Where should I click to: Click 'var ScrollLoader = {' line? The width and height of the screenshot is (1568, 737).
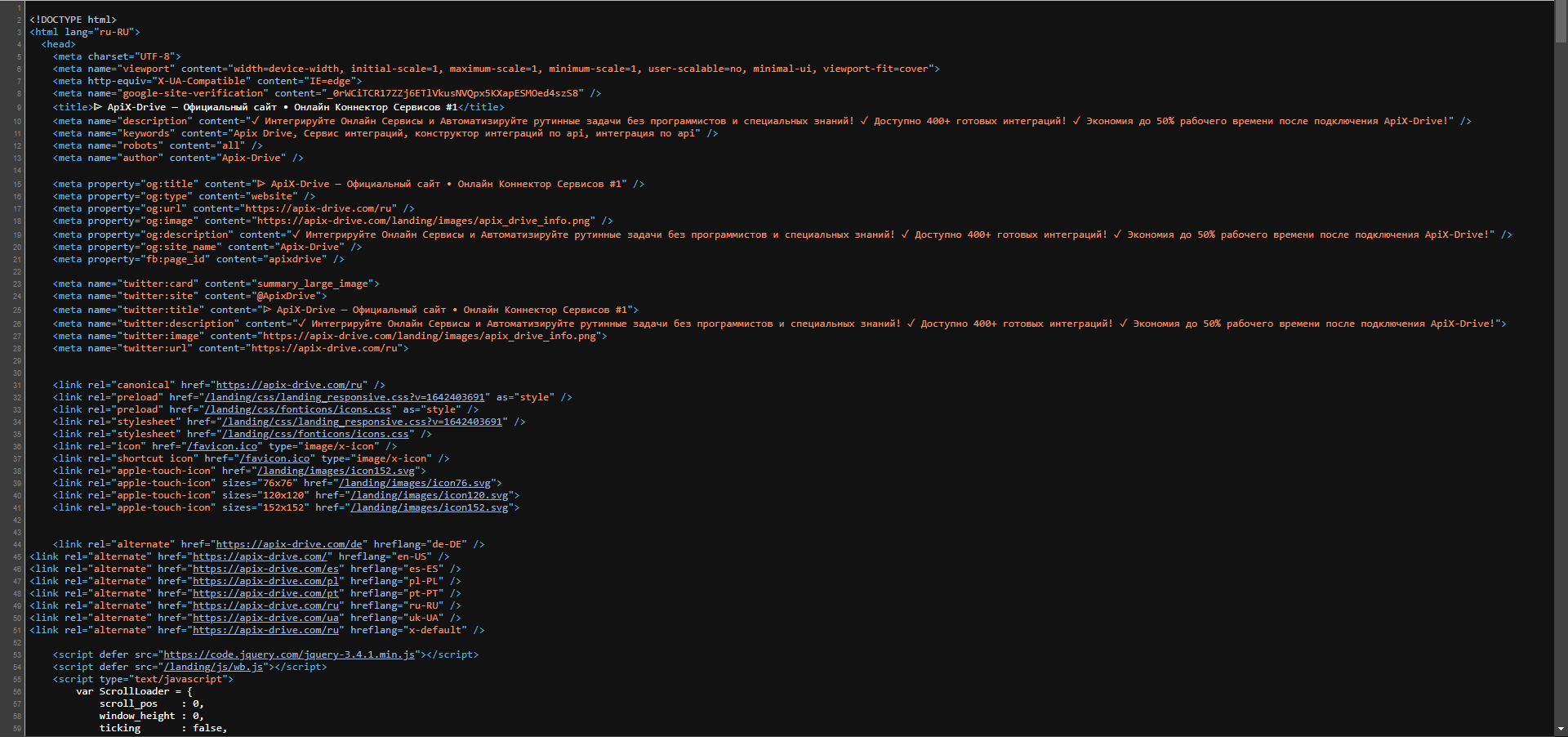(x=135, y=691)
